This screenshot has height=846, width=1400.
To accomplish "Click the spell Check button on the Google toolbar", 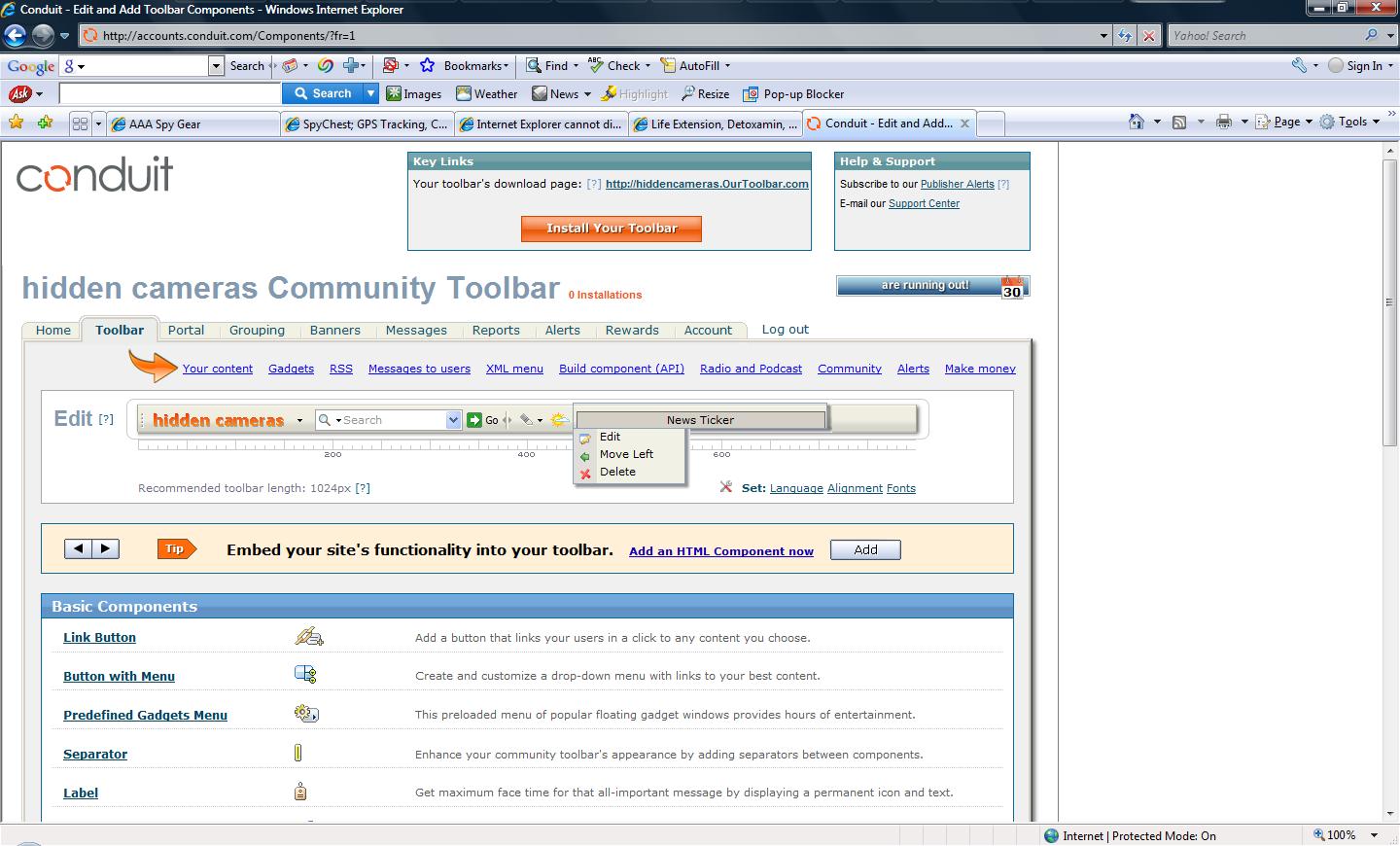I will 615,65.
